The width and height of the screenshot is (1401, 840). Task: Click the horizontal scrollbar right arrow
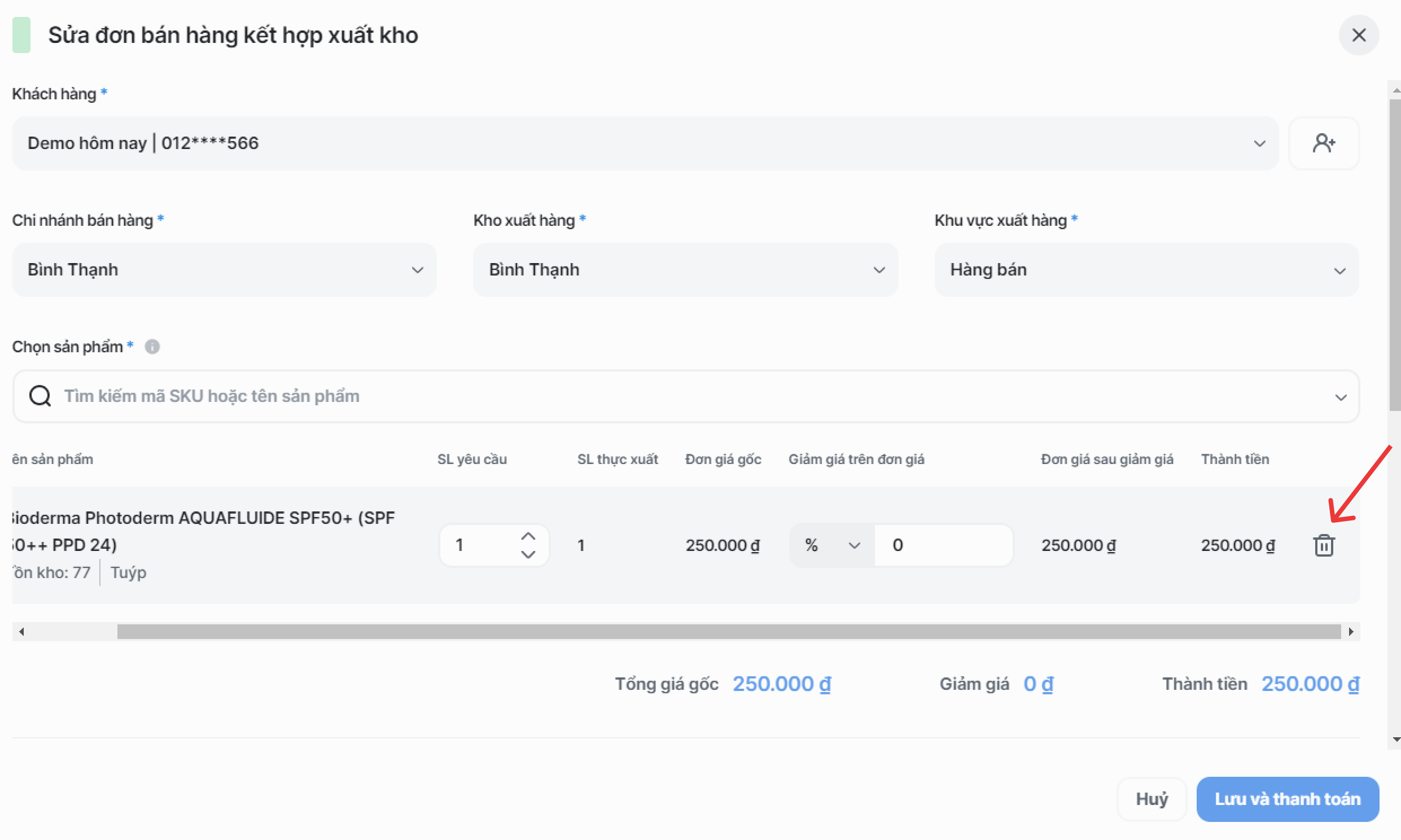pyautogui.click(x=1351, y=631)
